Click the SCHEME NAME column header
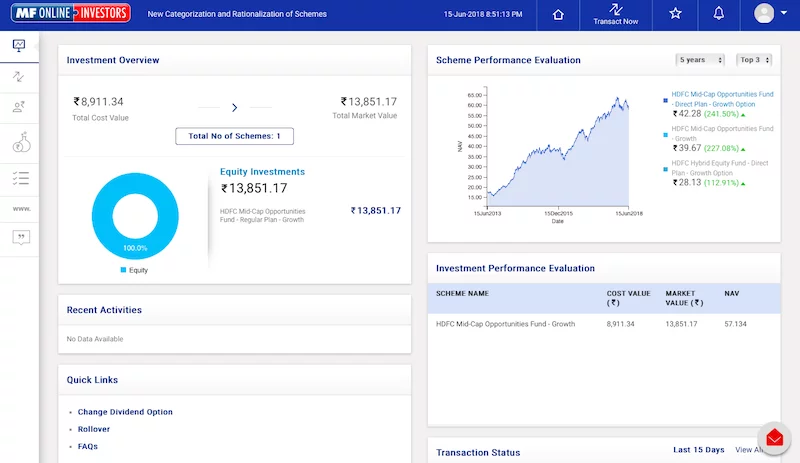 point(462,294)
